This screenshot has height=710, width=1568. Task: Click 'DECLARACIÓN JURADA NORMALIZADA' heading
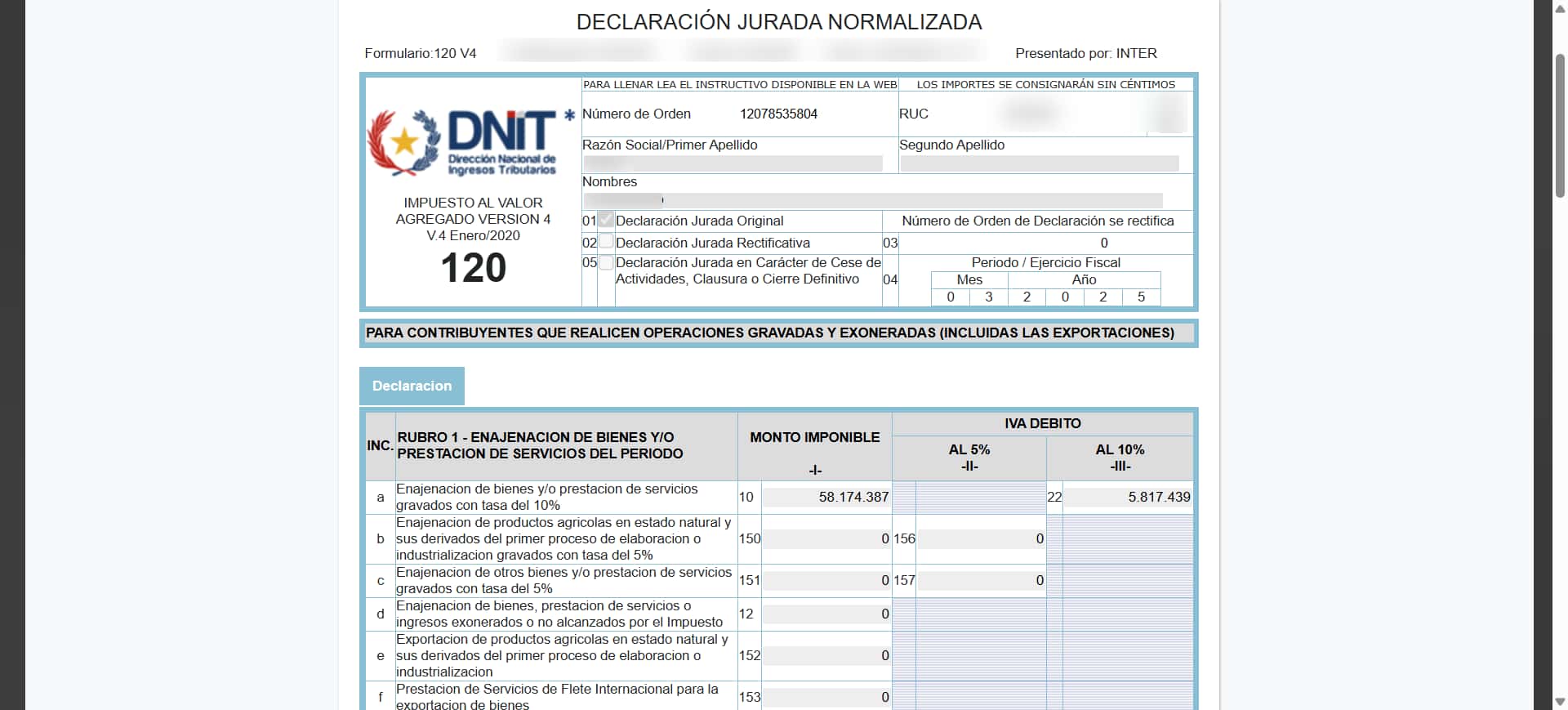click(779, 22)
